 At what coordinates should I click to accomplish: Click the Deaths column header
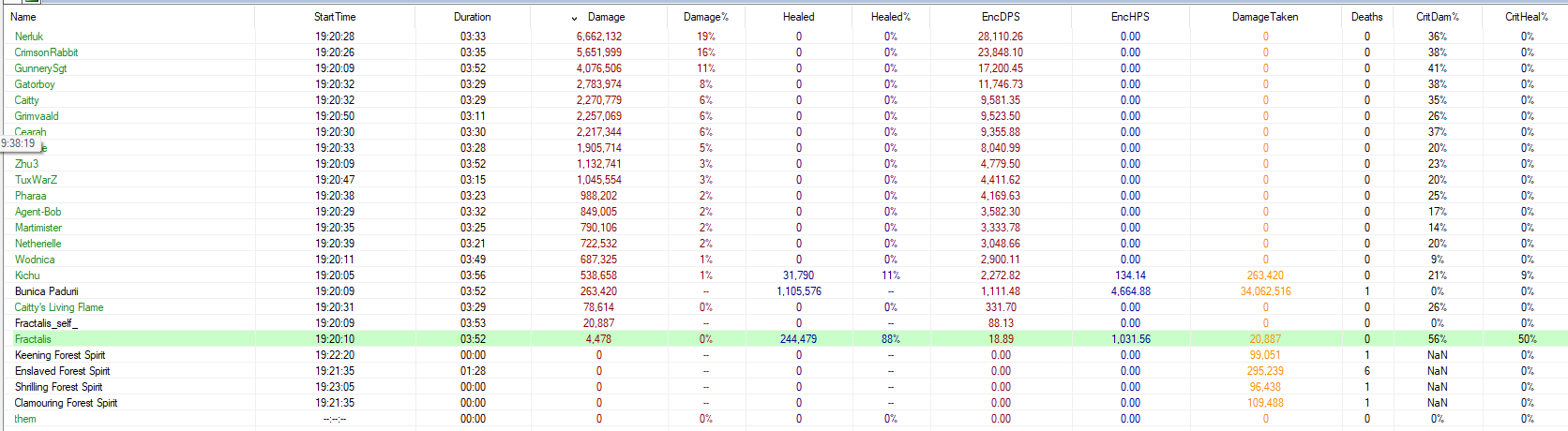tap(1366, 17)
